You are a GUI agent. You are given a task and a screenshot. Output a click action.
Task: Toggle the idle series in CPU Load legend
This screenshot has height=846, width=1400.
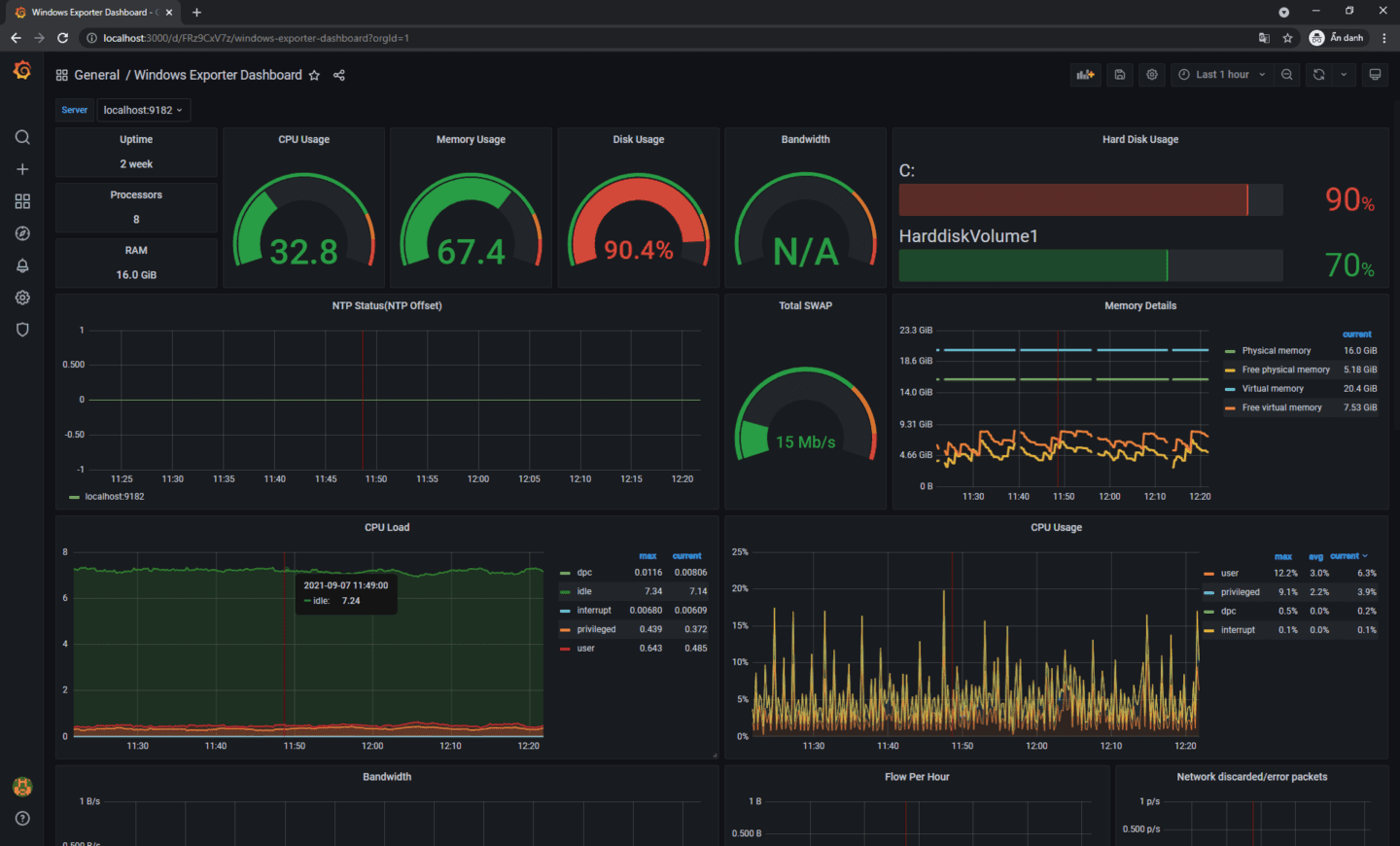tap(583, 591)
